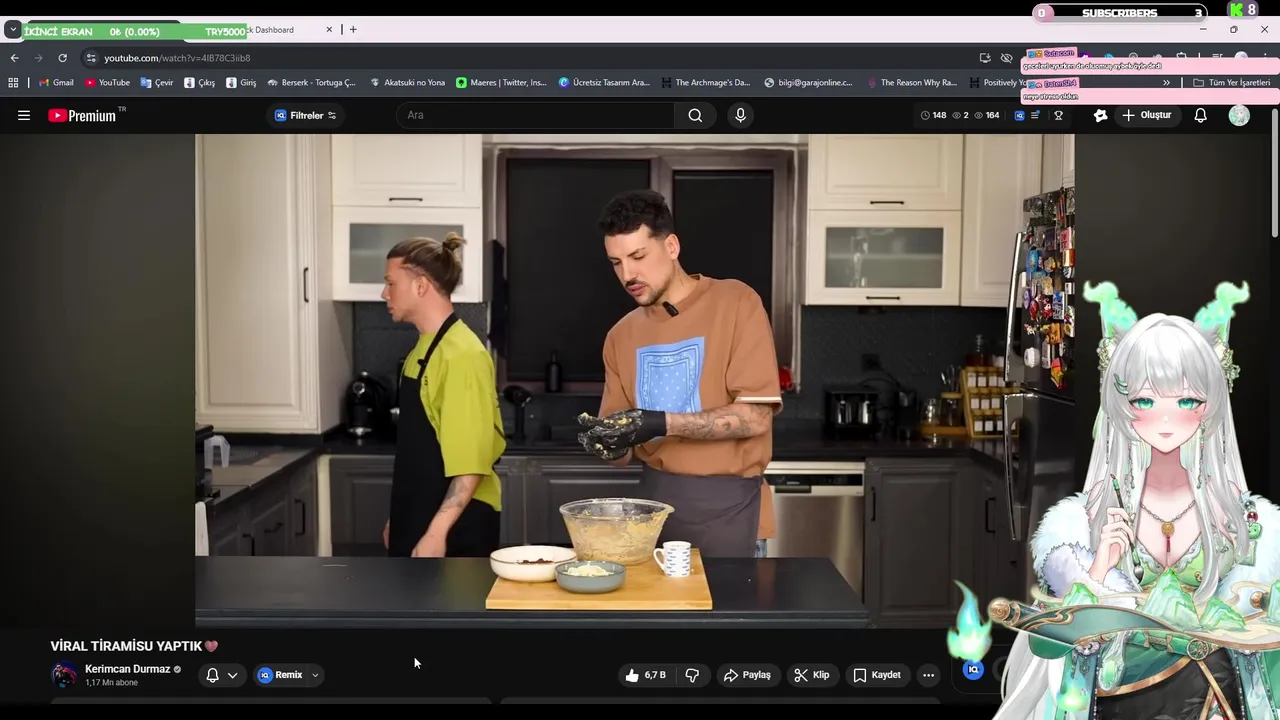Screen dimensions: 1280x720
Task: Click the vidIQ badge beside video actions
Action: (x=973, y=670)
